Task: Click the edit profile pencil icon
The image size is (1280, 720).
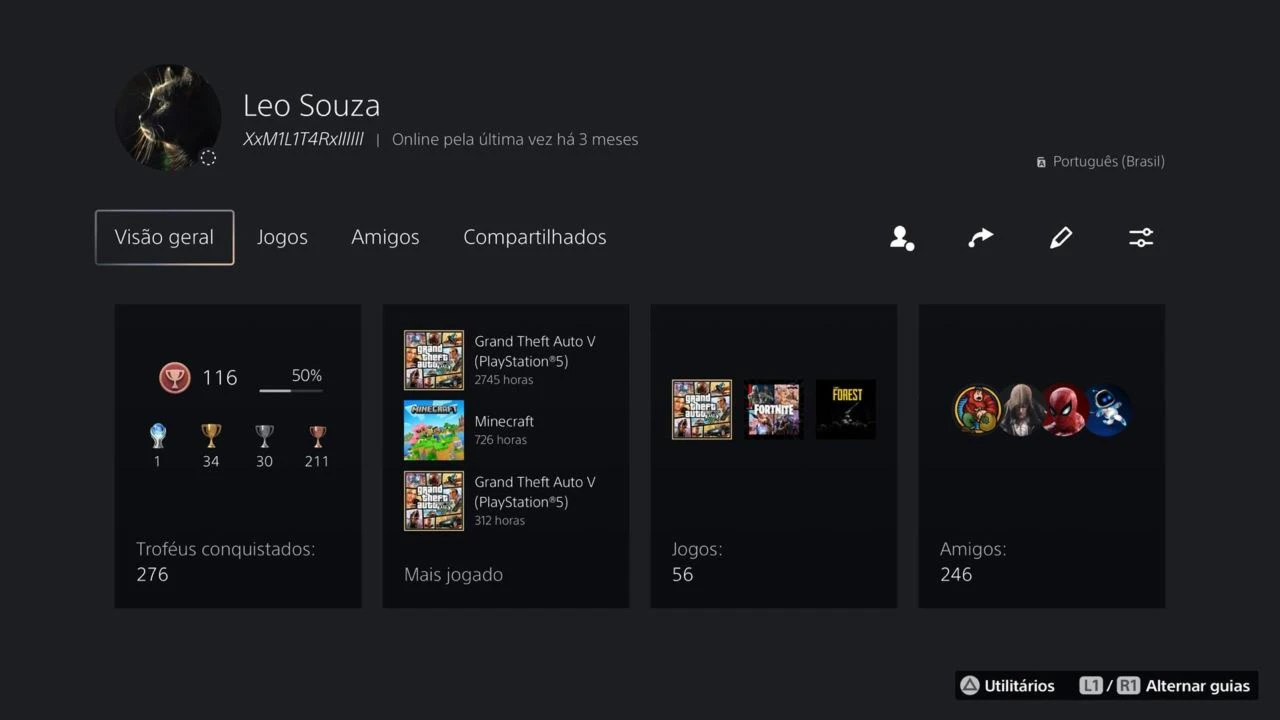Action: [1061, 238]
